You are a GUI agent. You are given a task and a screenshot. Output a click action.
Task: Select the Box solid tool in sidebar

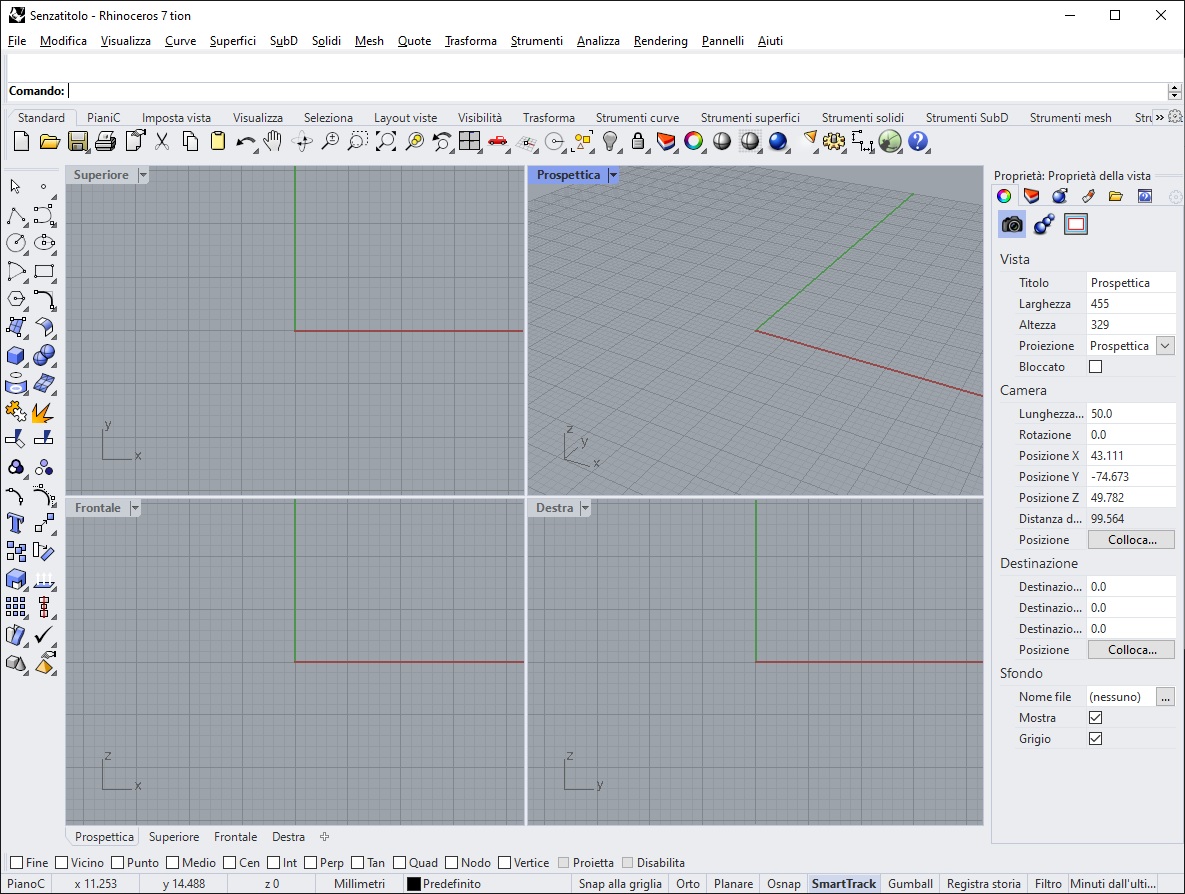(x=15, y=355)
